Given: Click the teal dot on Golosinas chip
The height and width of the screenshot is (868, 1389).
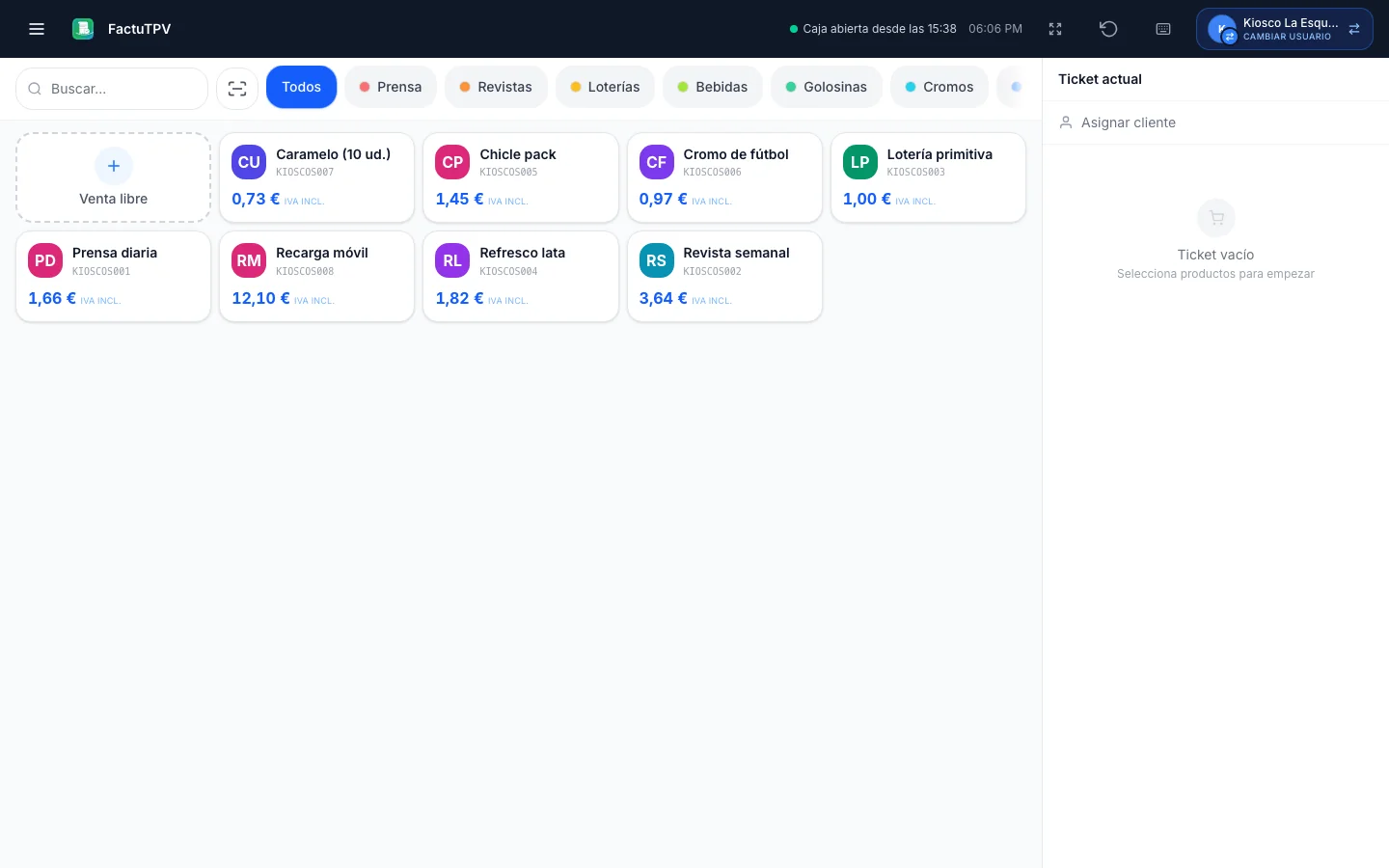Looking at the screenshot, I should point(791,87).
